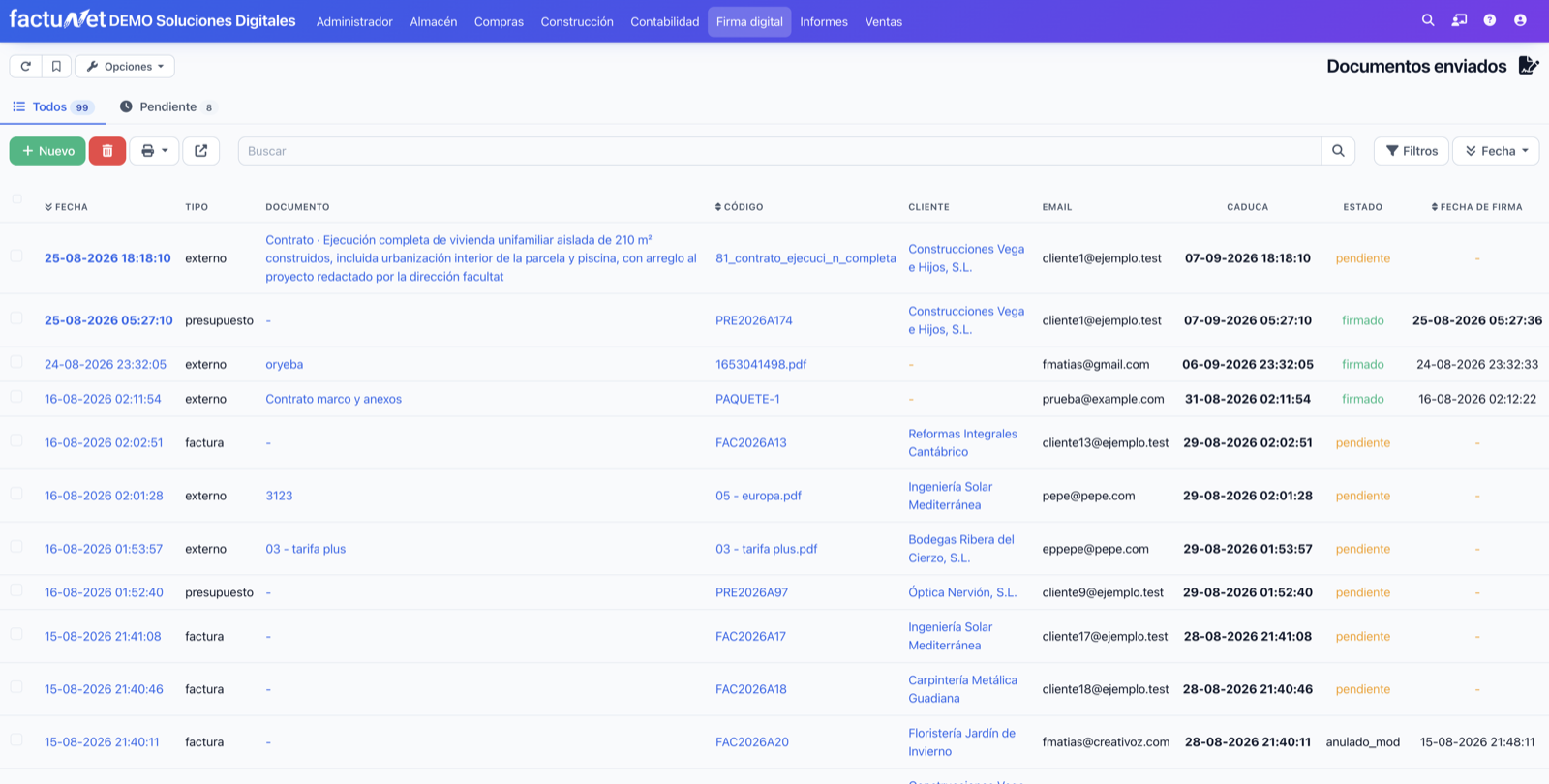Image resolution: width=1549 pixels, height=784 pixels.
Task: Open code link 81_contrato_ejecuci_n_completa
Action: click(805, 258)
